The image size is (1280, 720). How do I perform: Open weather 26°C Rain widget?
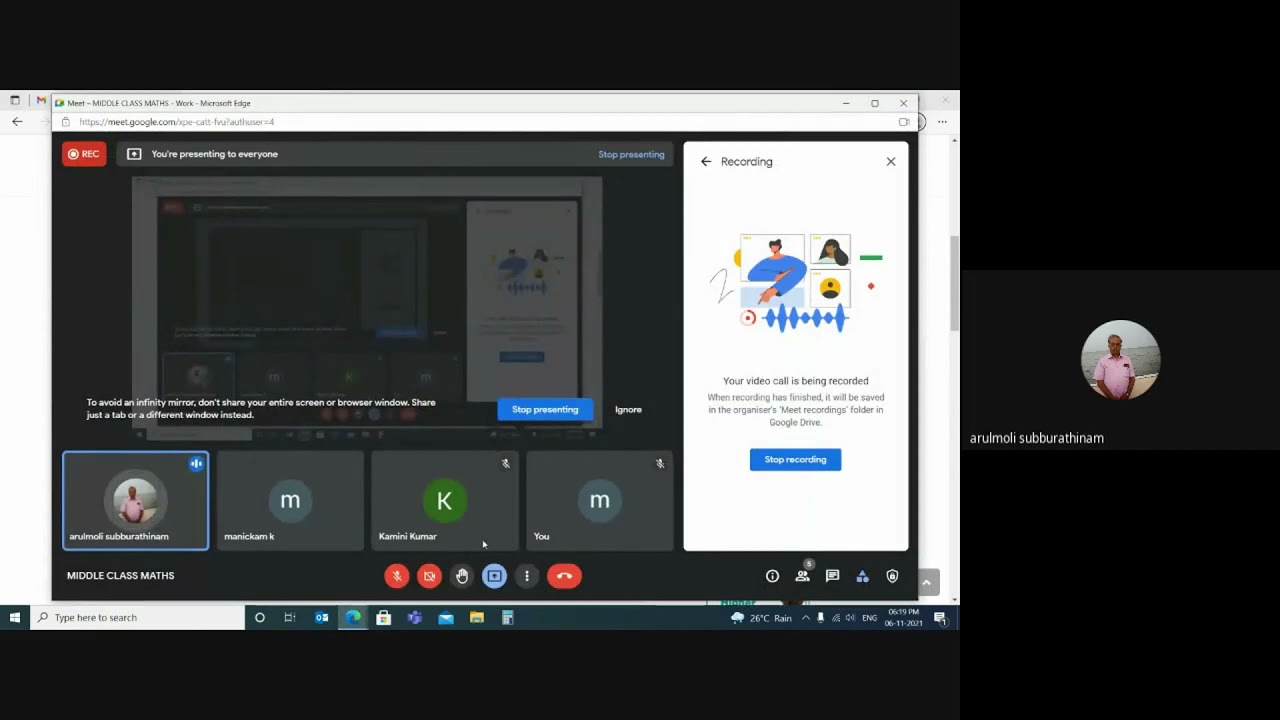(x=761, y=618)
